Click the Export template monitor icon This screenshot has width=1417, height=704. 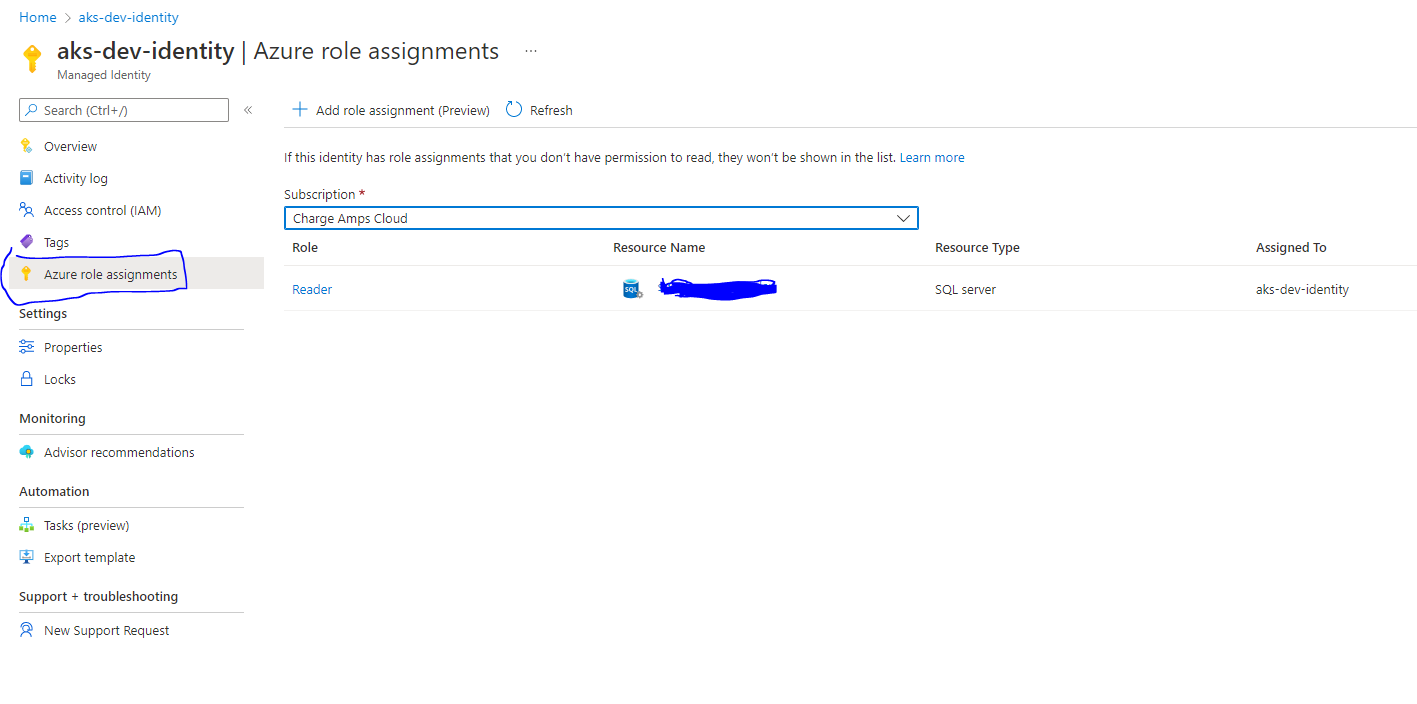click(27, 557)
